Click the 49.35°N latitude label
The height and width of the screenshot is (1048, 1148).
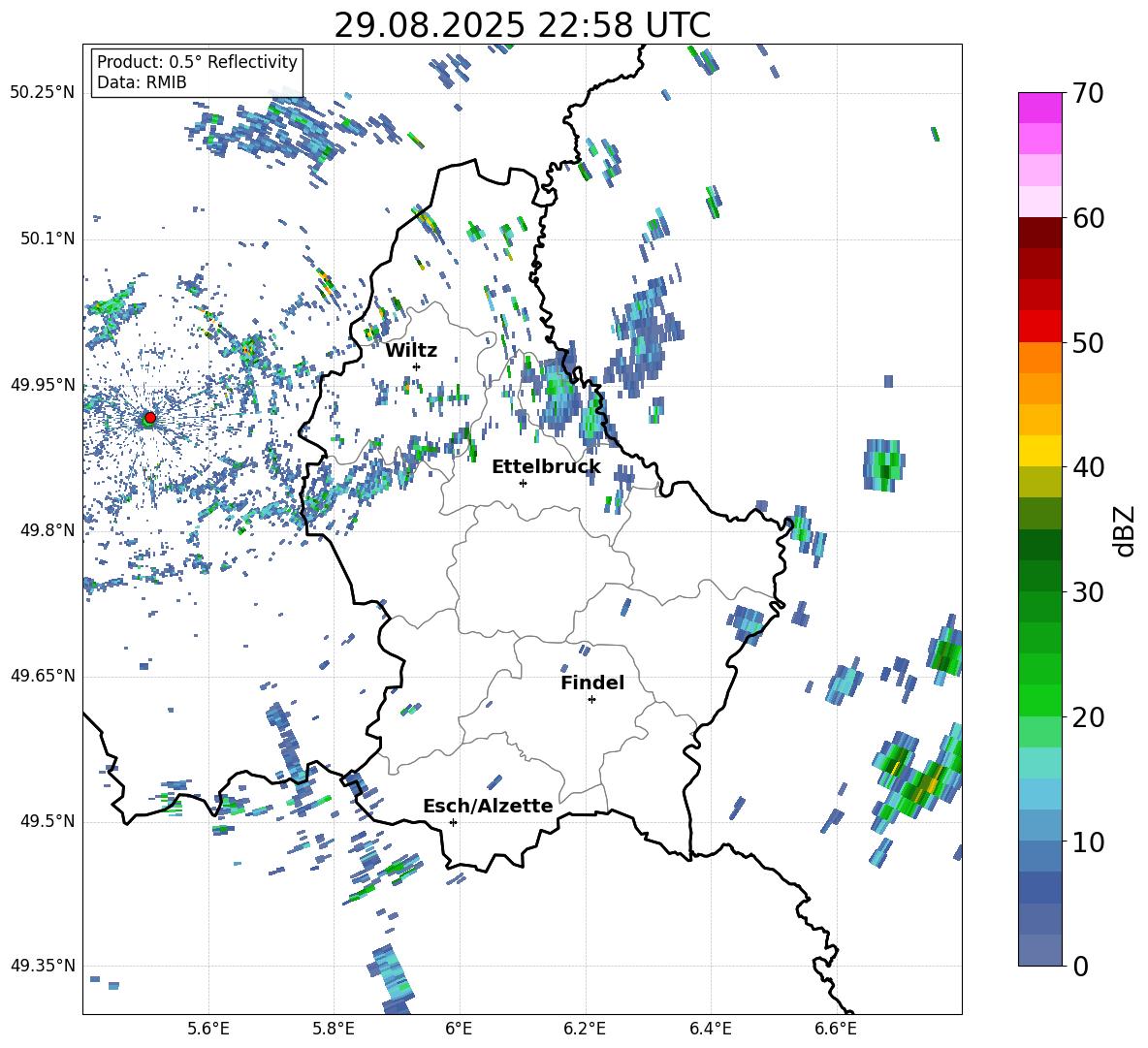43,966
